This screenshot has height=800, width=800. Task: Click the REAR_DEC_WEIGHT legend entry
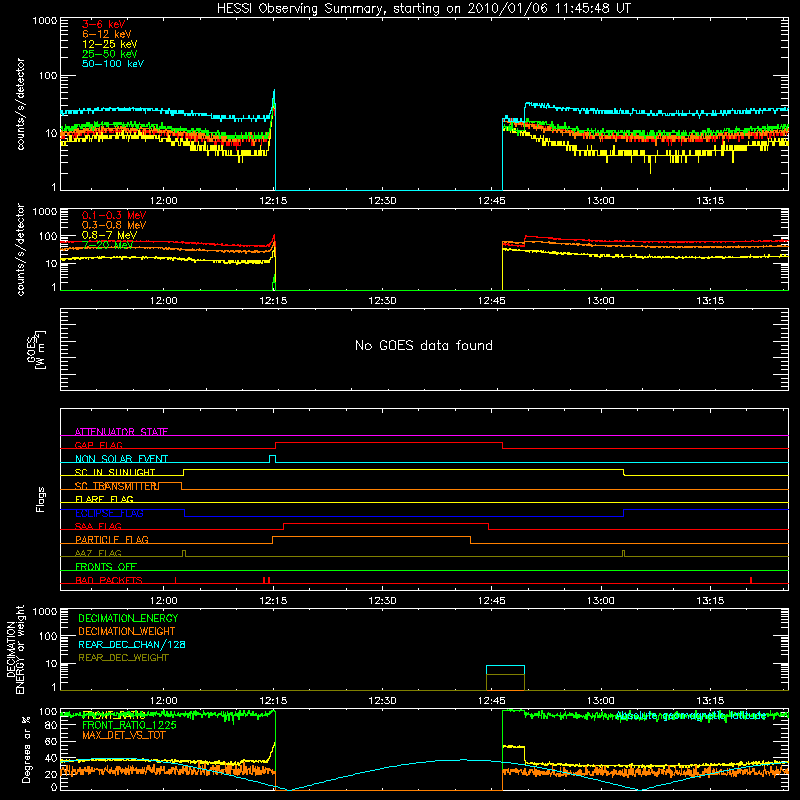[123, 658]
